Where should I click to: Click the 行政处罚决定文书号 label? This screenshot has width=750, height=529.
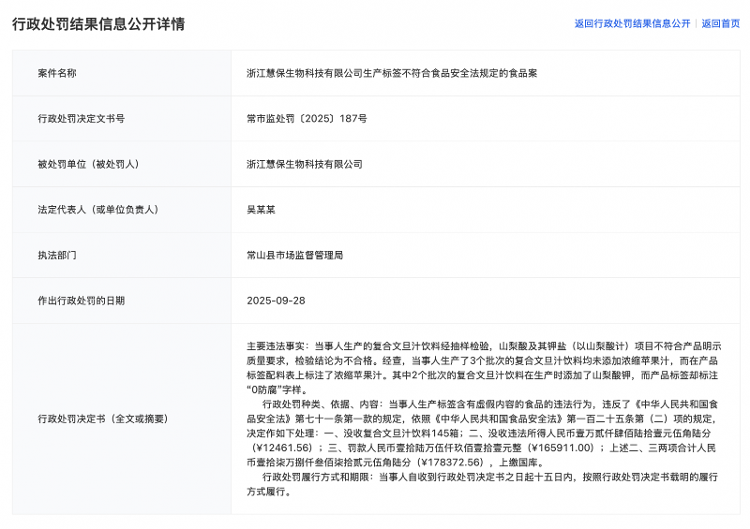tap(81, 119)
